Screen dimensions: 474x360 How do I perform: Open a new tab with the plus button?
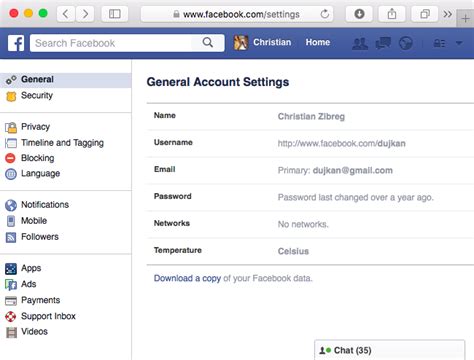[465, 19]
